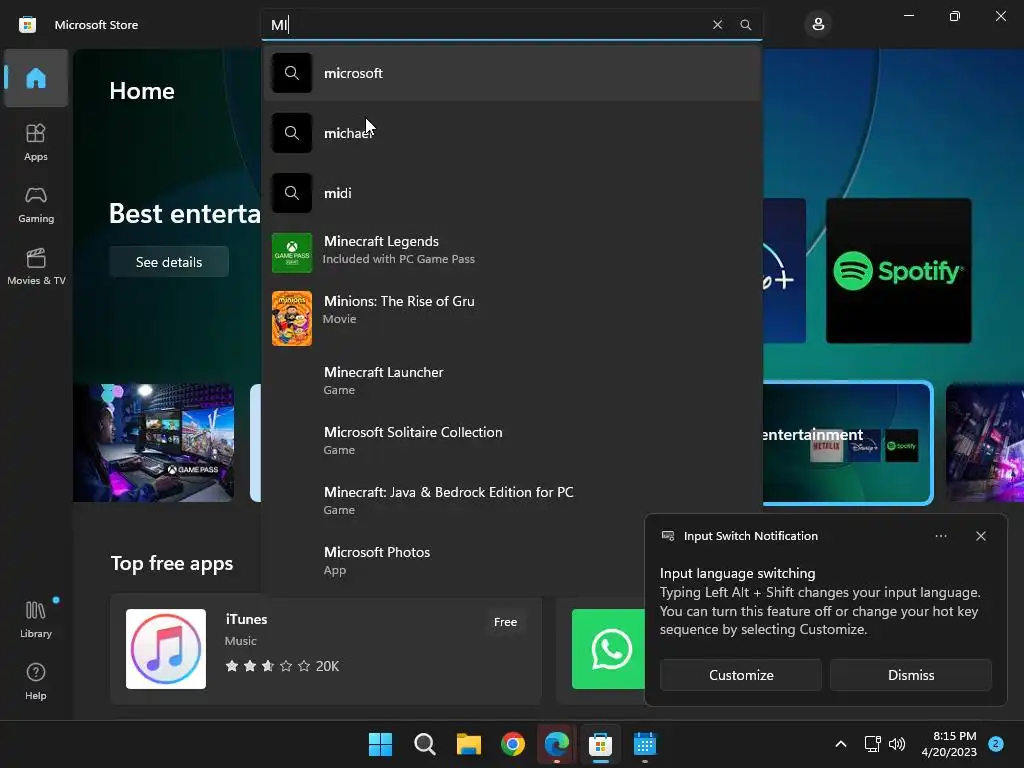Open notification center badge
1024x768 pixels.
[x=996, y=744]
